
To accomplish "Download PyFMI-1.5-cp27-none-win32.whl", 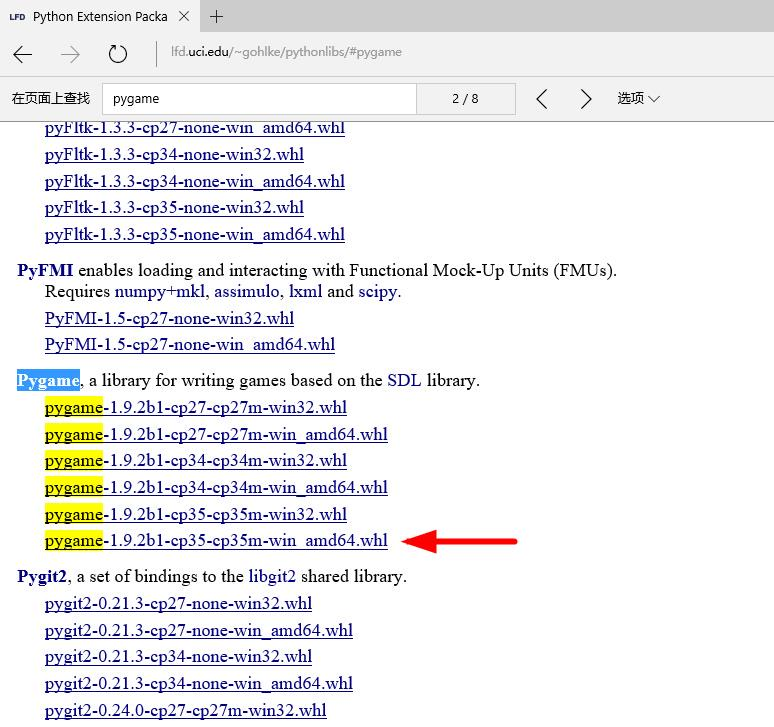I will [169, 318].
